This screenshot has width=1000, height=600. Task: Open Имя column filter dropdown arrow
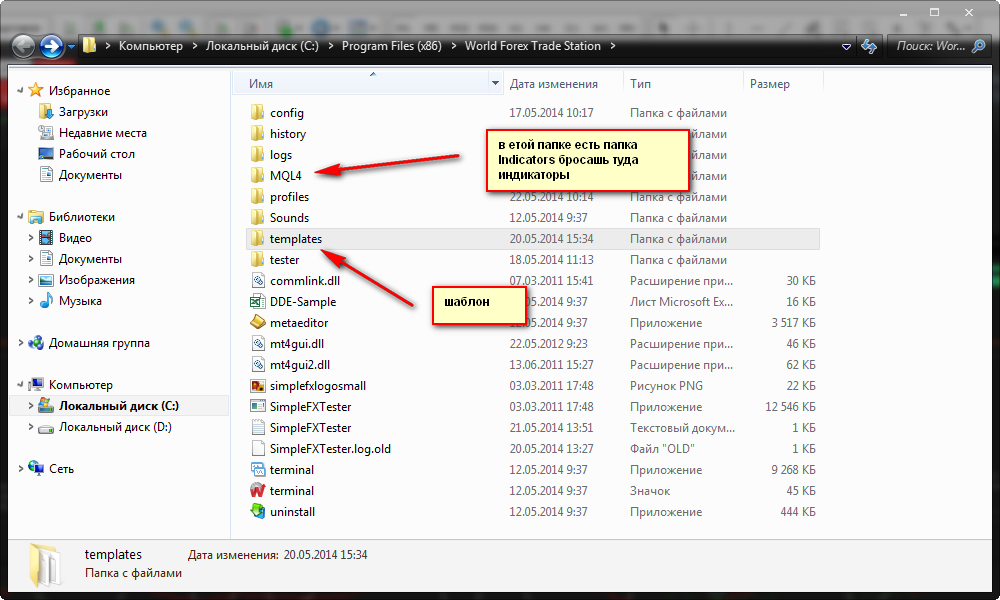point(495,84)
